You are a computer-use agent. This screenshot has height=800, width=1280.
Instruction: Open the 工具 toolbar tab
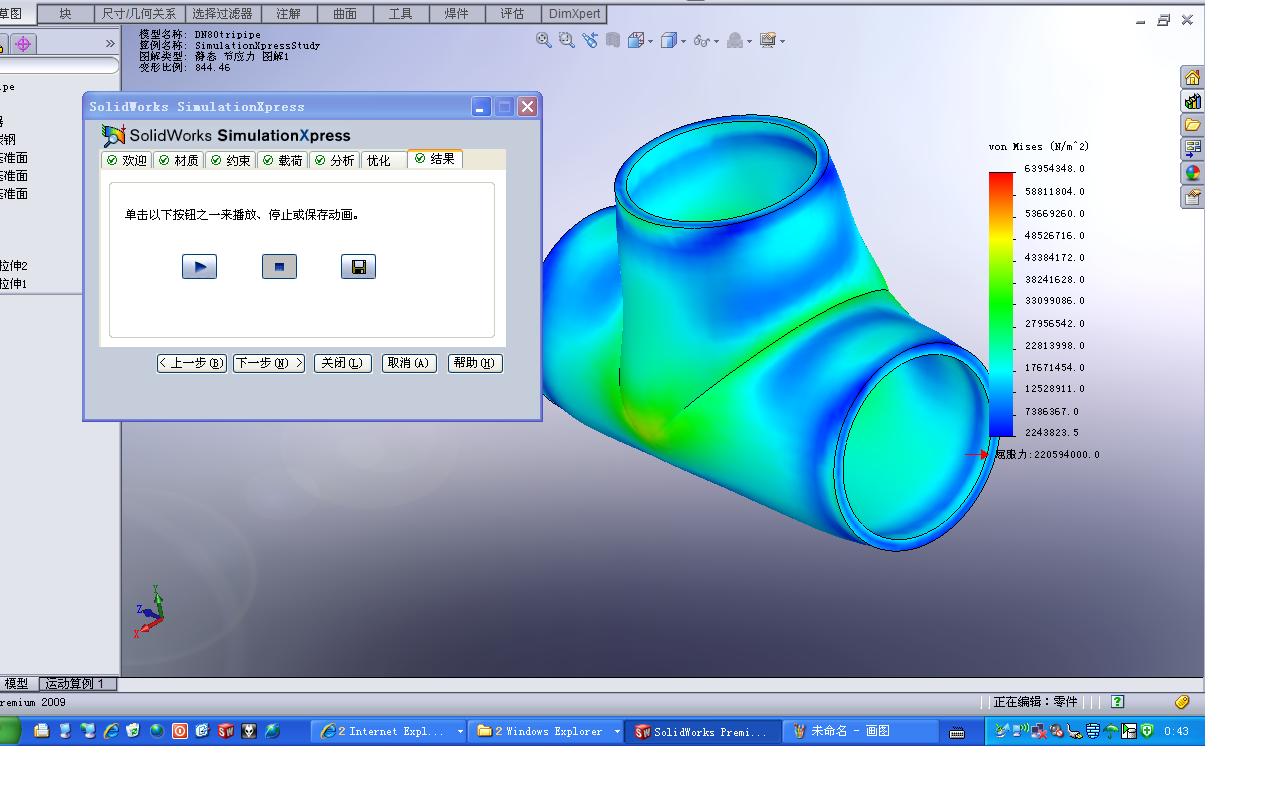tap(401, 14)
